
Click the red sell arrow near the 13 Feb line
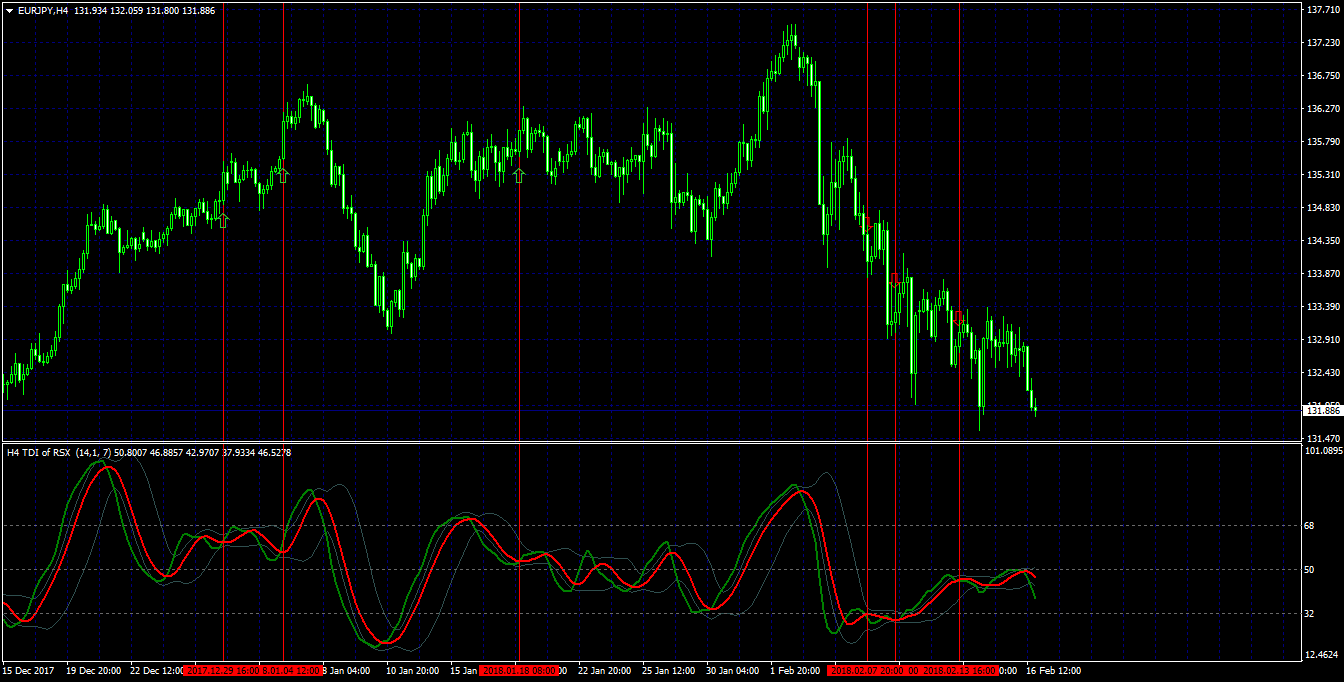click(958, 317)
